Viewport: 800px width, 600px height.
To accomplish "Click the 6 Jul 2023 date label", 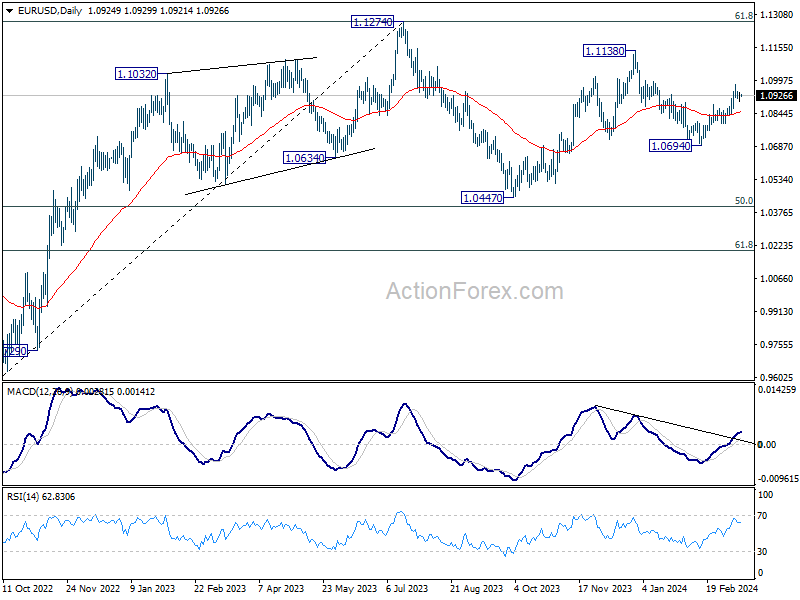I will [407, 589].
